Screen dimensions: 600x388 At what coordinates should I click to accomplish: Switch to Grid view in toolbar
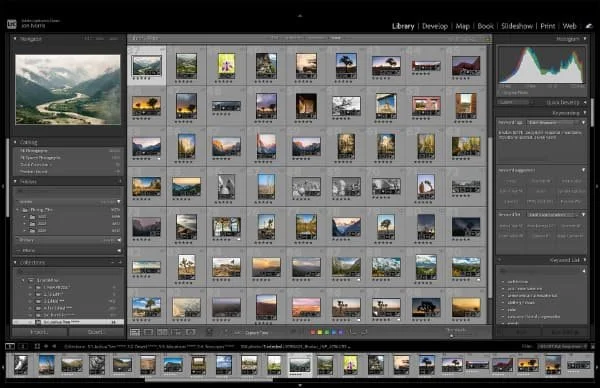coord(135,332)
